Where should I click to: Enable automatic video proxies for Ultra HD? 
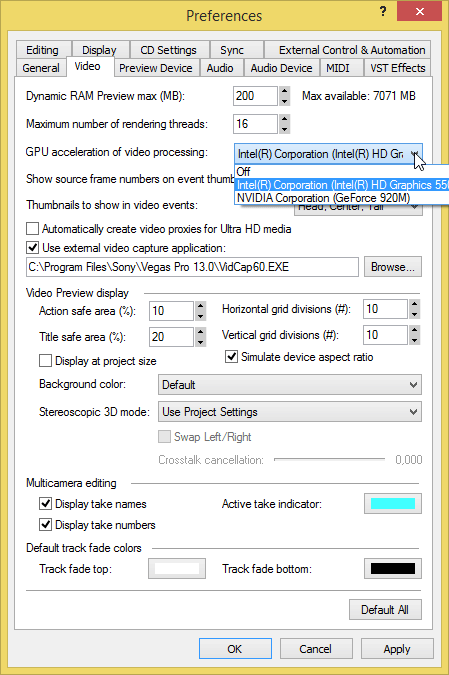coord(32,229)
